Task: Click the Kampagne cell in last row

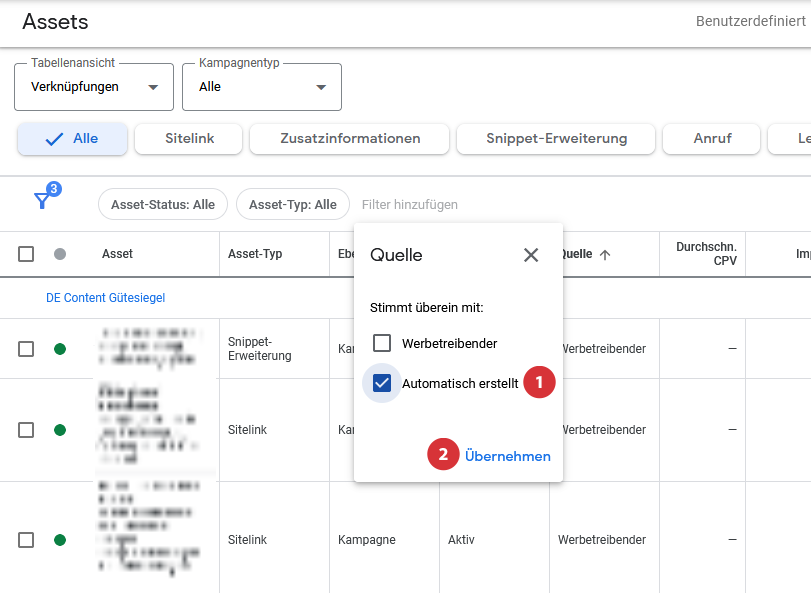Action: pyautogui.click(x=367, y=540)
